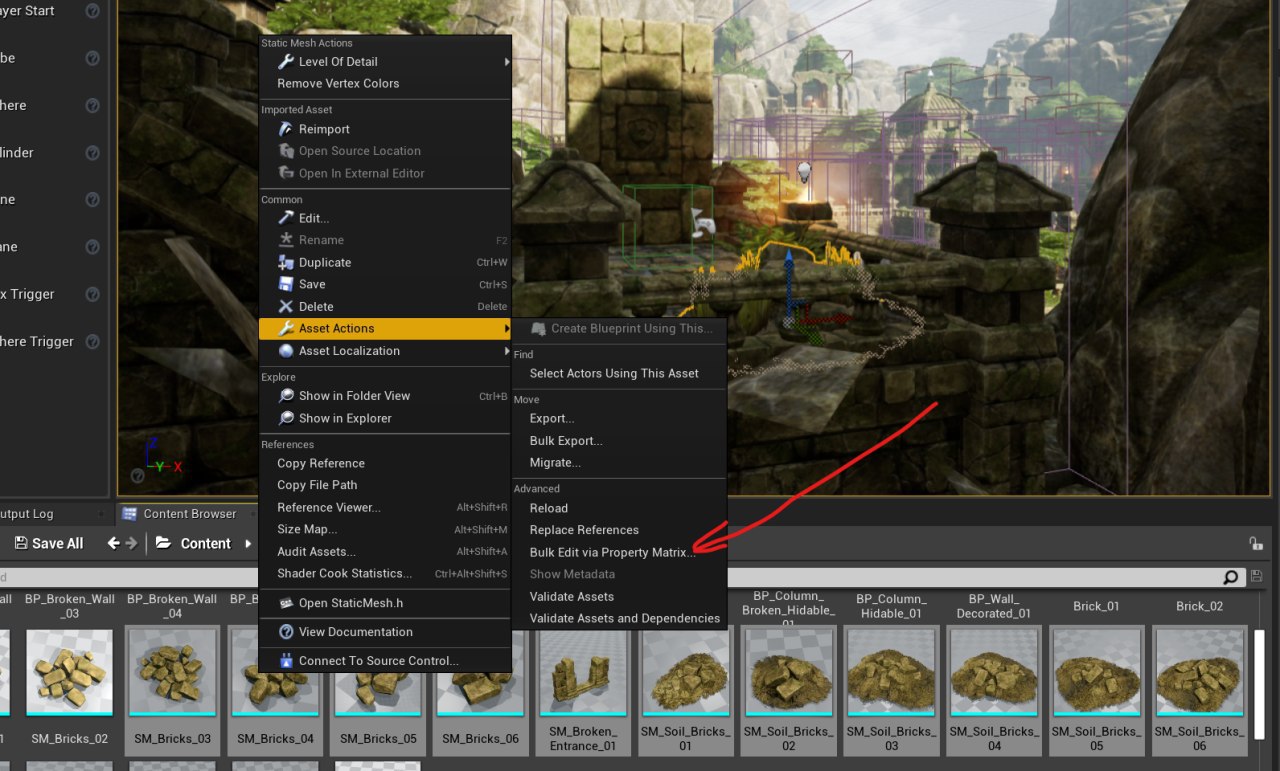Choose Migrate... in the submenu
1280x771 pixels.
tap(618, 462)
